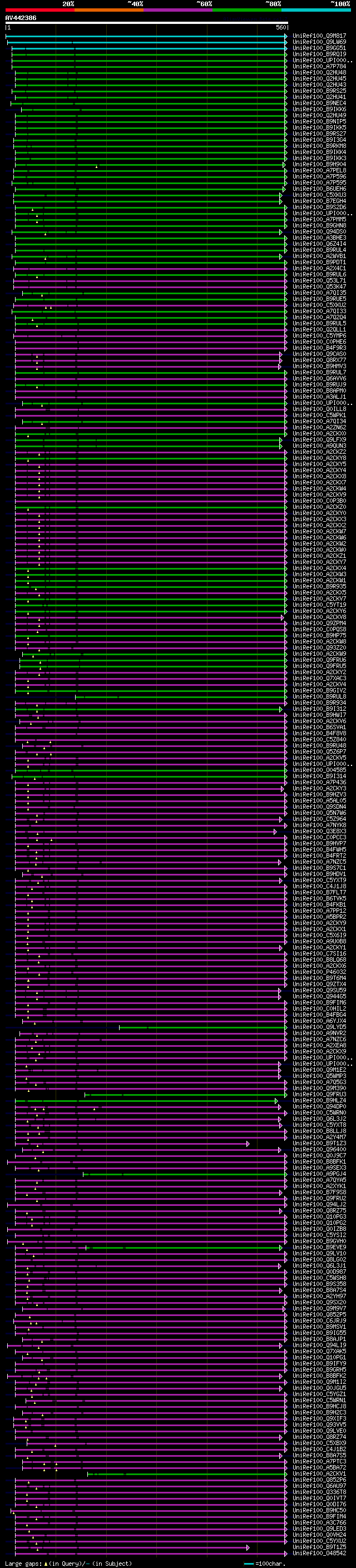
Task: Select label UniRef100_Q6AVV6
Action: (319, 379)
